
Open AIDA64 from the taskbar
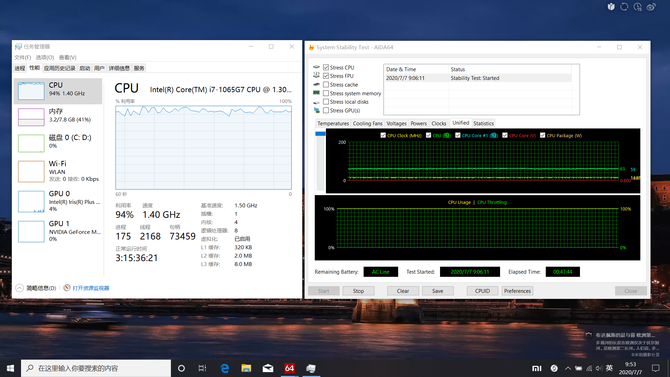289,368
